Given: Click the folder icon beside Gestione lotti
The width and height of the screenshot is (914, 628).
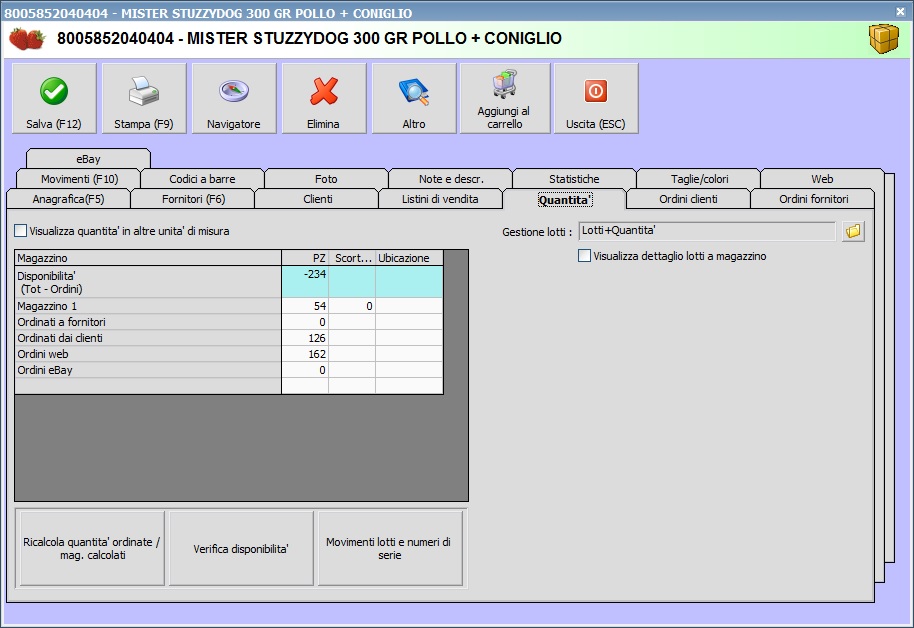Looking at the screenshot, I should [853, 231].
